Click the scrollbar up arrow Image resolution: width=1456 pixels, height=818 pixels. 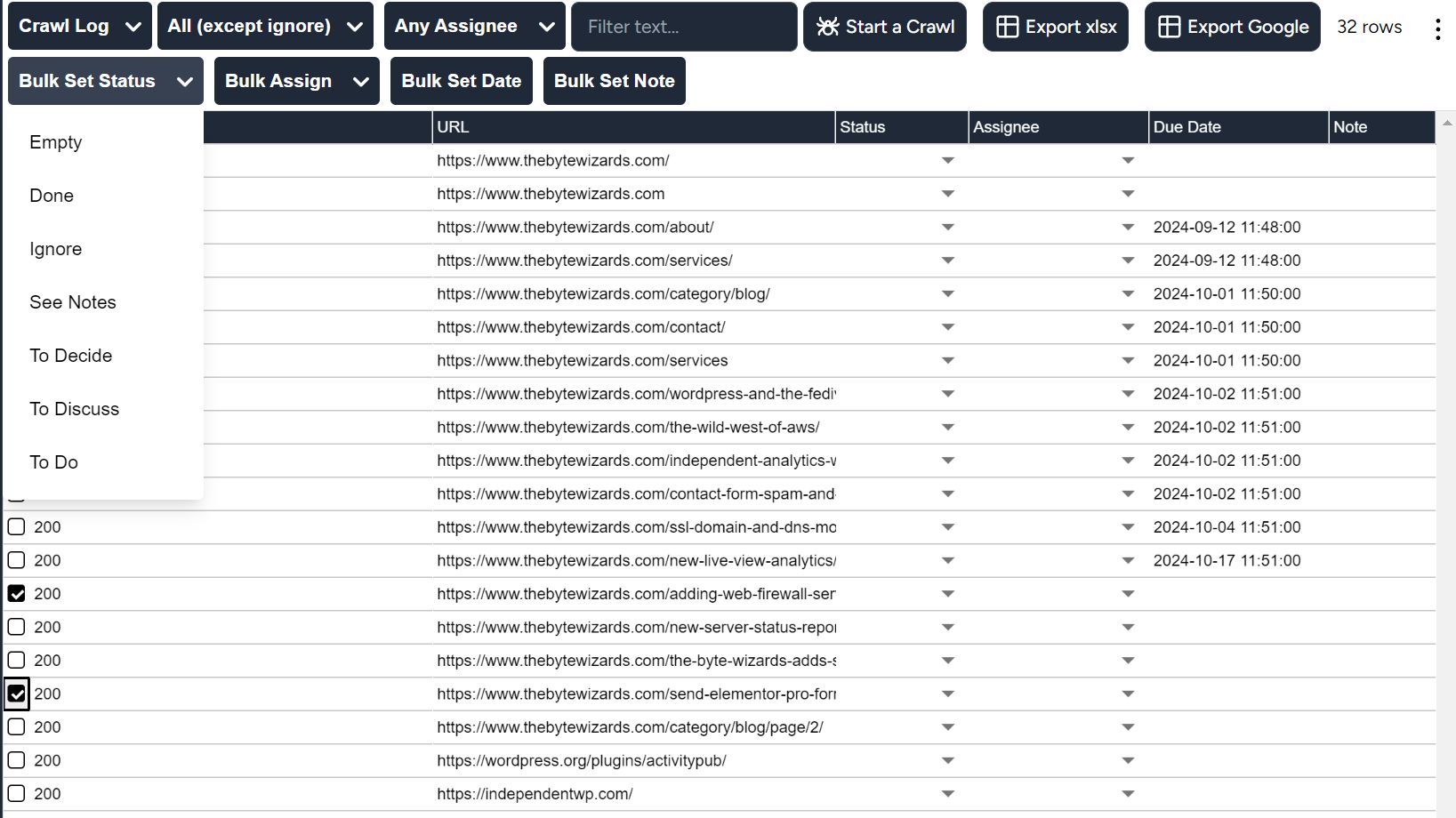point(1447,123)
